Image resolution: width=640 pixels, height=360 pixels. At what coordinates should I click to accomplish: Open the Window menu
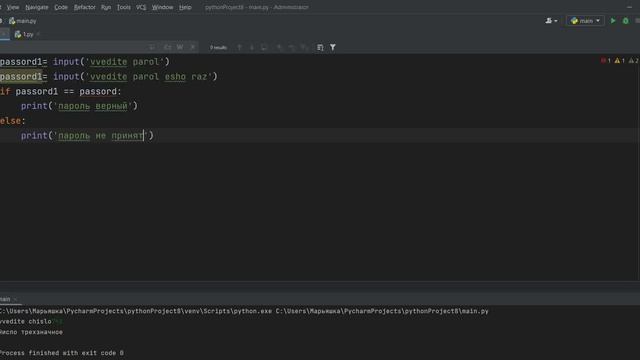coord(162,7)
